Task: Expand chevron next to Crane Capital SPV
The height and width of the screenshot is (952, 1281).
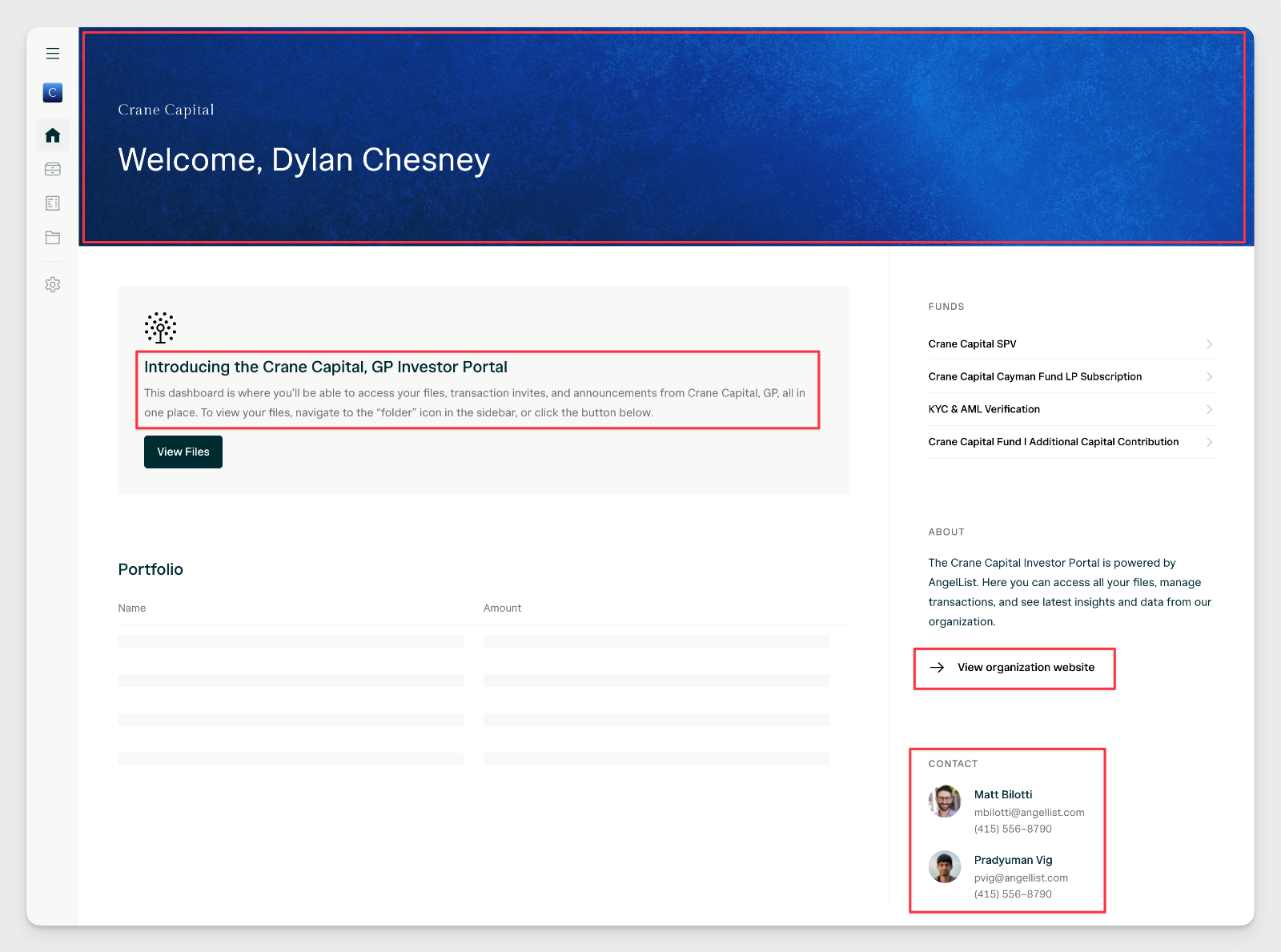Action: (1209, 344)
